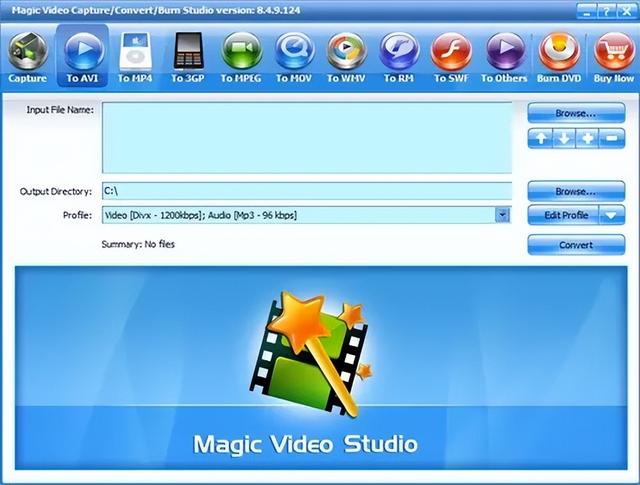Select the To SWF Flash converter
This screenshot has width=640, height=485.
(x=451, y=57)
